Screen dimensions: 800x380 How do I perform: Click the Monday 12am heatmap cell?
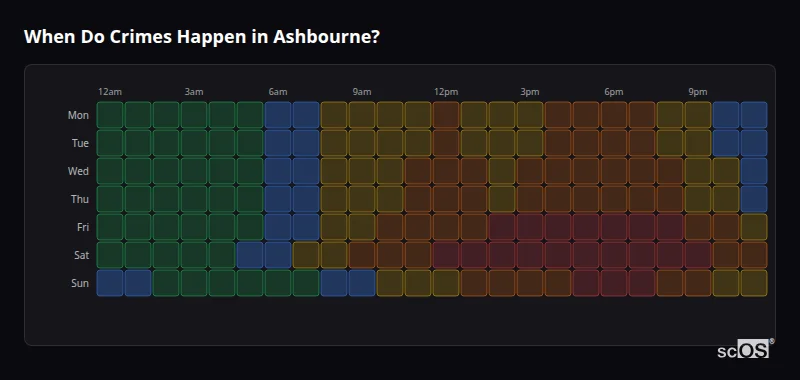tap(110, 115)
